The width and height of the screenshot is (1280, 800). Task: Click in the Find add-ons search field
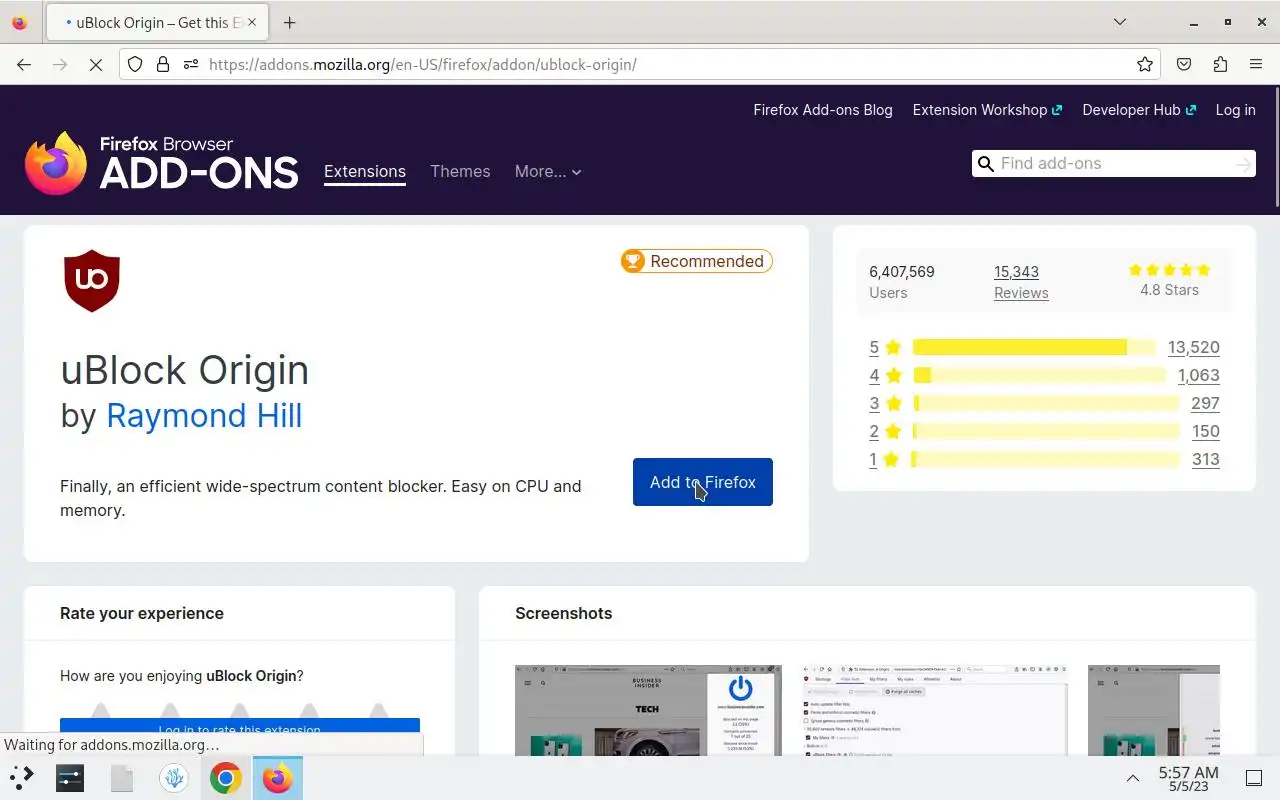point(1114,164)
